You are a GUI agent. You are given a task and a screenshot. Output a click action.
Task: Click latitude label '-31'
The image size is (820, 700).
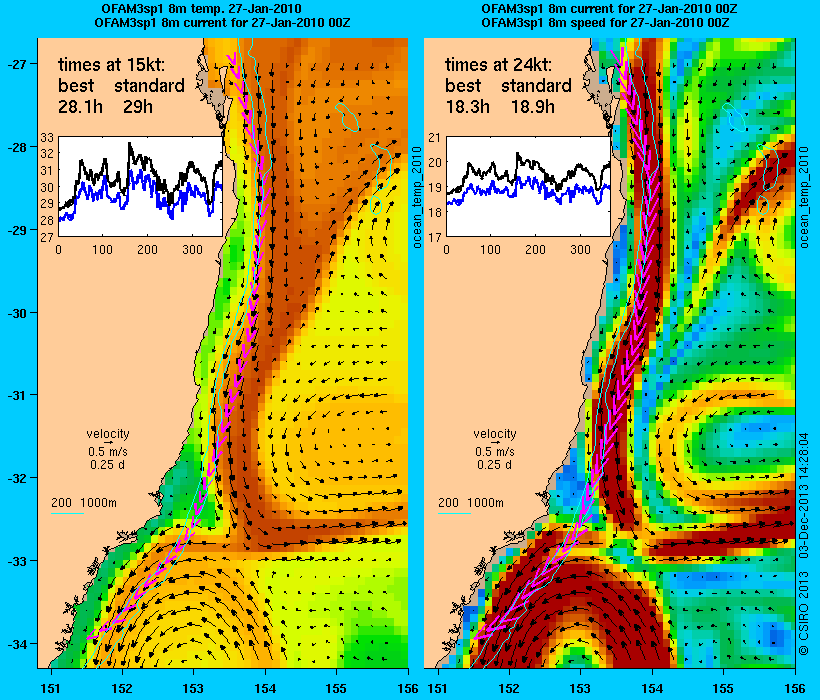[x=16, y=395]
